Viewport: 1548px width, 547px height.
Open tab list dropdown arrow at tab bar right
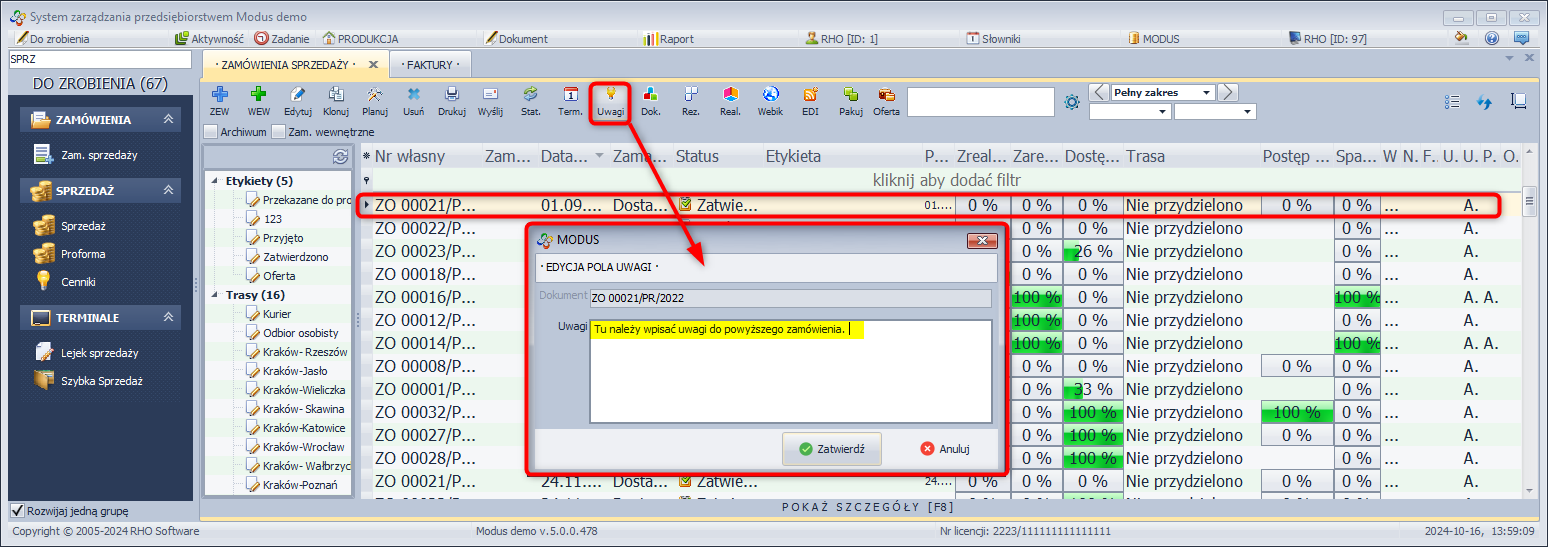click(1510, 58)
